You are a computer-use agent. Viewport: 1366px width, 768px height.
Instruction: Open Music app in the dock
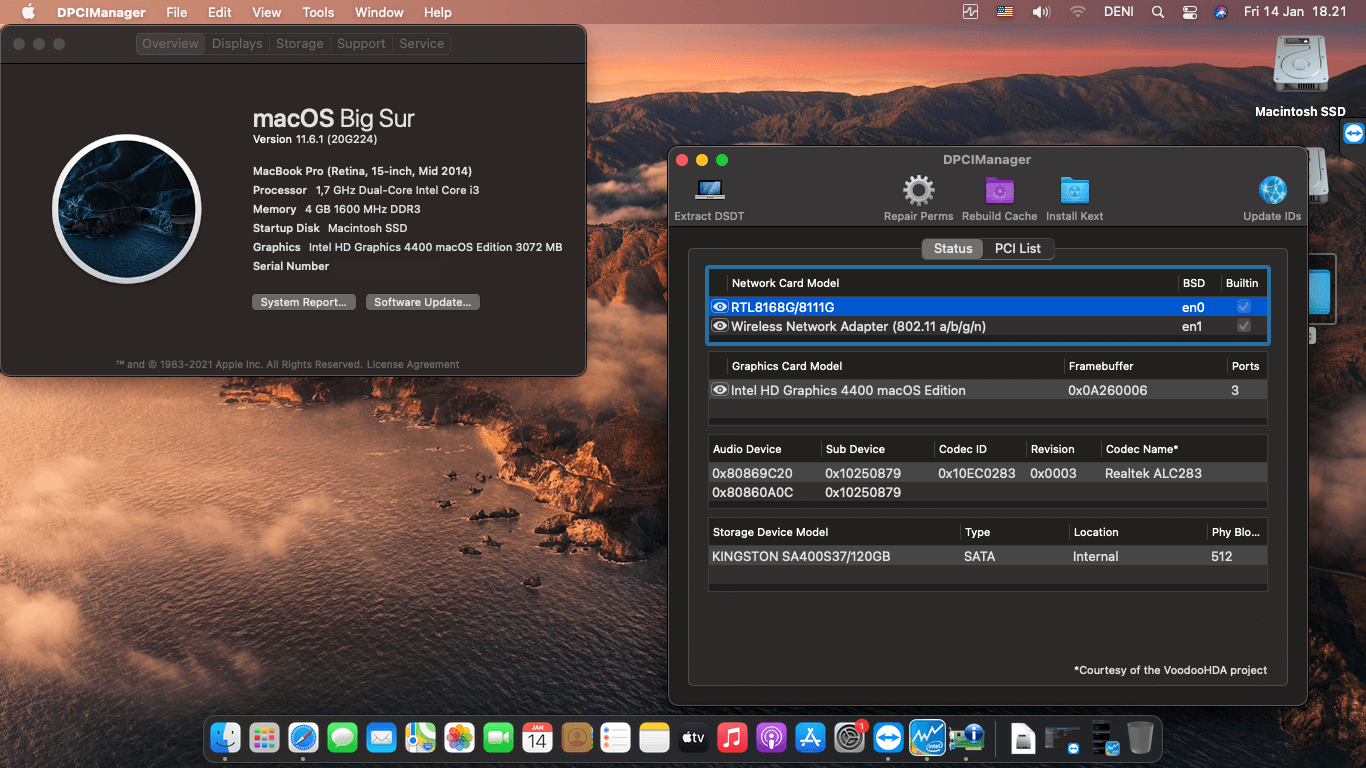coord(732,738)
